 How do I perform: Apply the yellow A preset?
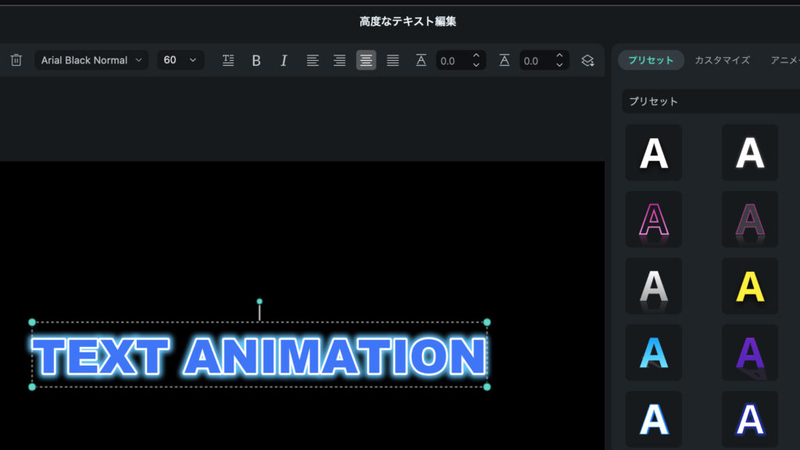(749, 286)
